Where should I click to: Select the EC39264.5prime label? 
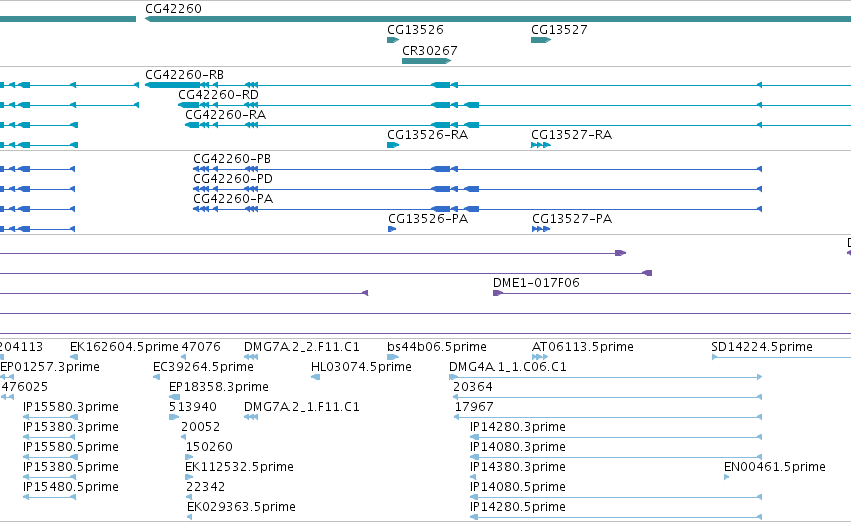pyautogui.click(x=204, y=367)
